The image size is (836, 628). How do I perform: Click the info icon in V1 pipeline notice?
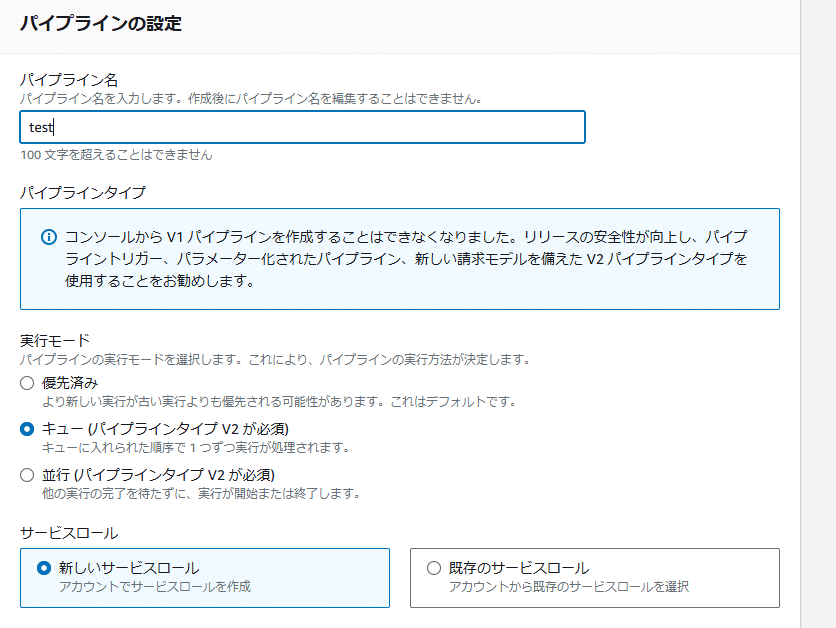[49, 237]
